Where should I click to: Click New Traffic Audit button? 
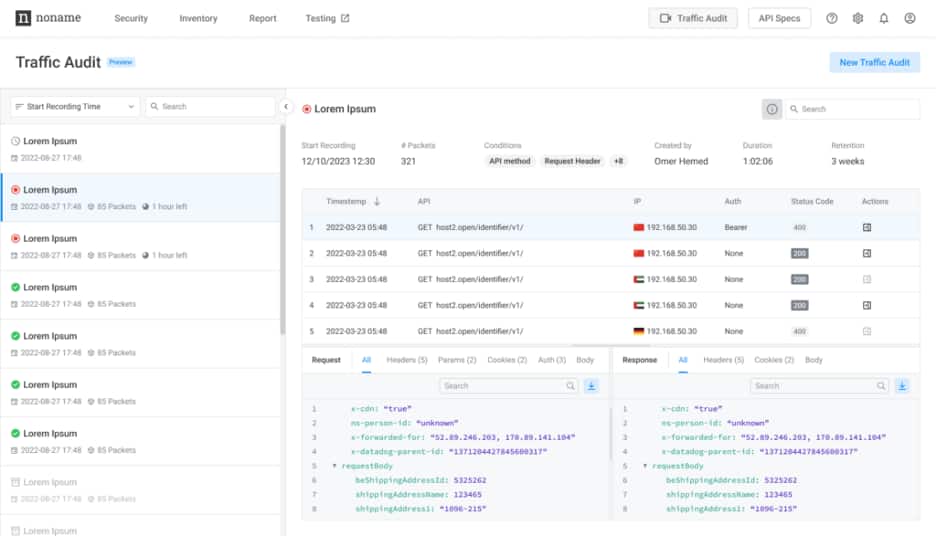pos(874,62)
